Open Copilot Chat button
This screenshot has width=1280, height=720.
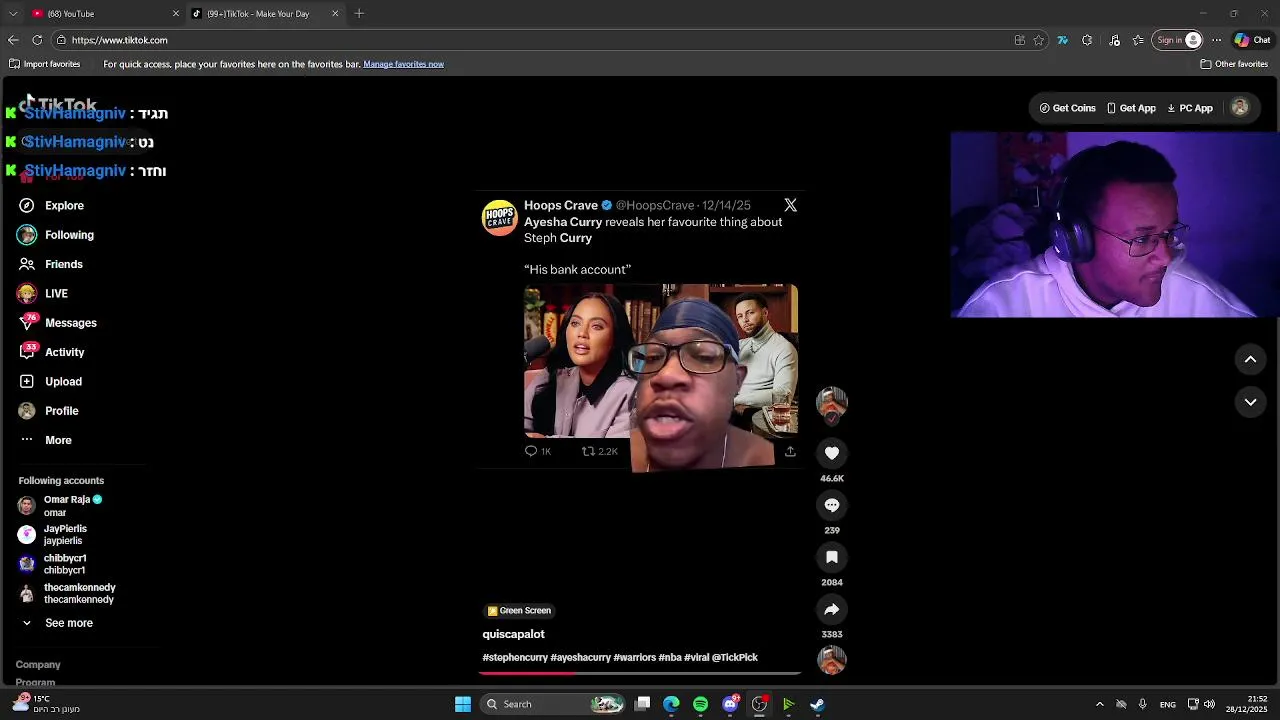click(1252, 40)
